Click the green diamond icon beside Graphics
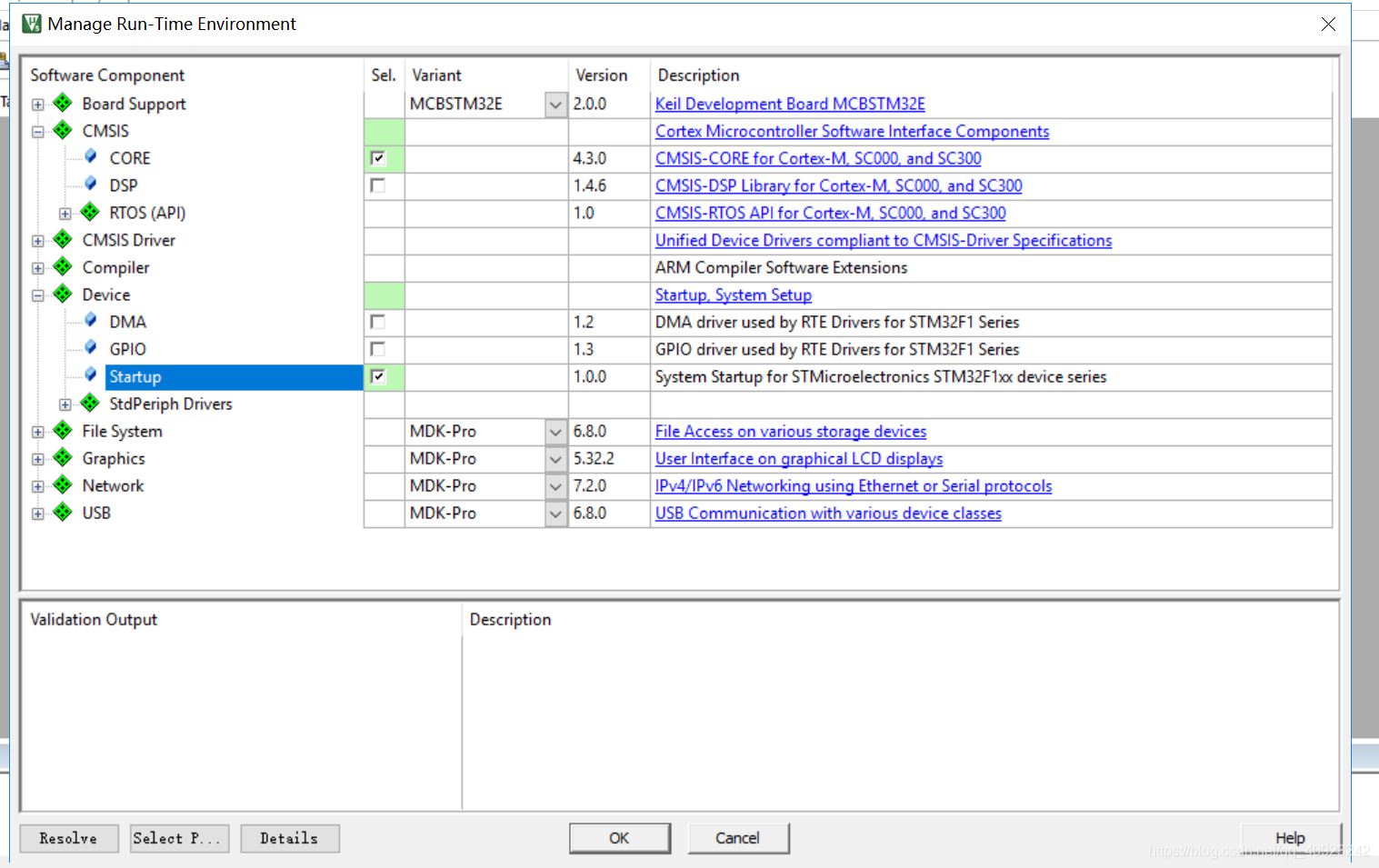The height and width of the screenshot is (868, 1379). coord(63,457)
